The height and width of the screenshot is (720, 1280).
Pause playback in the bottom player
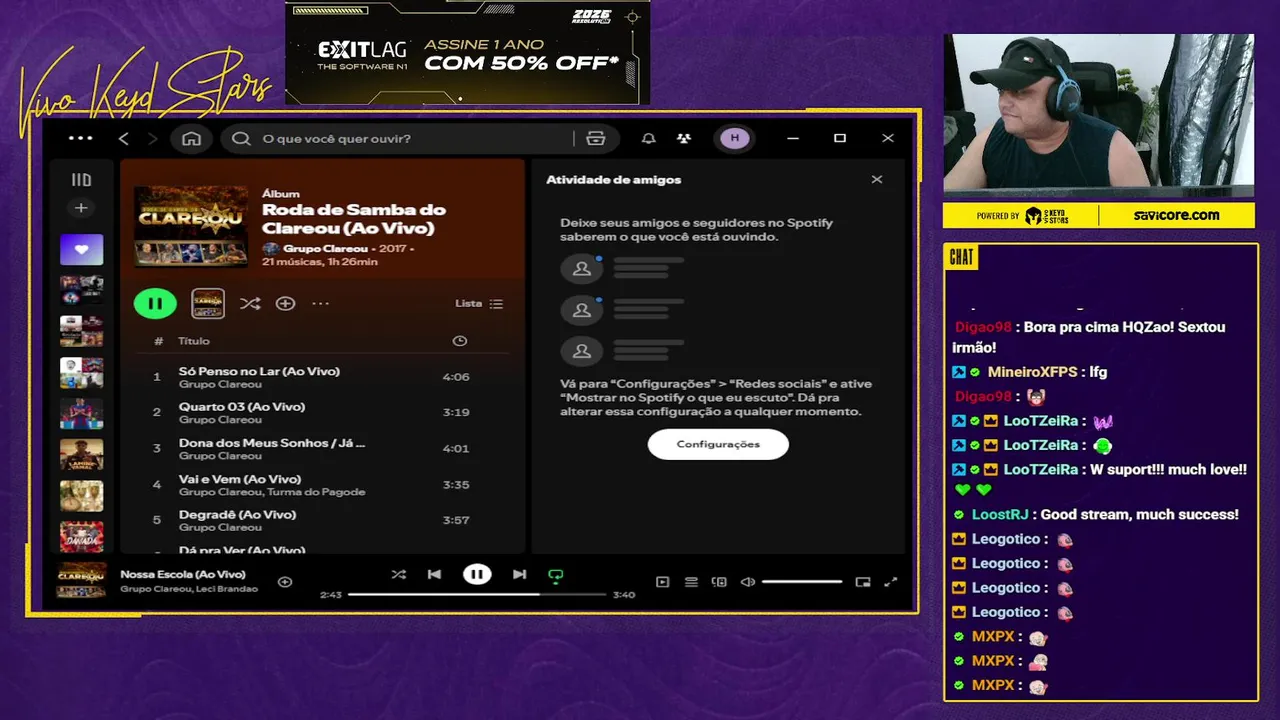(x=477, y=574)
